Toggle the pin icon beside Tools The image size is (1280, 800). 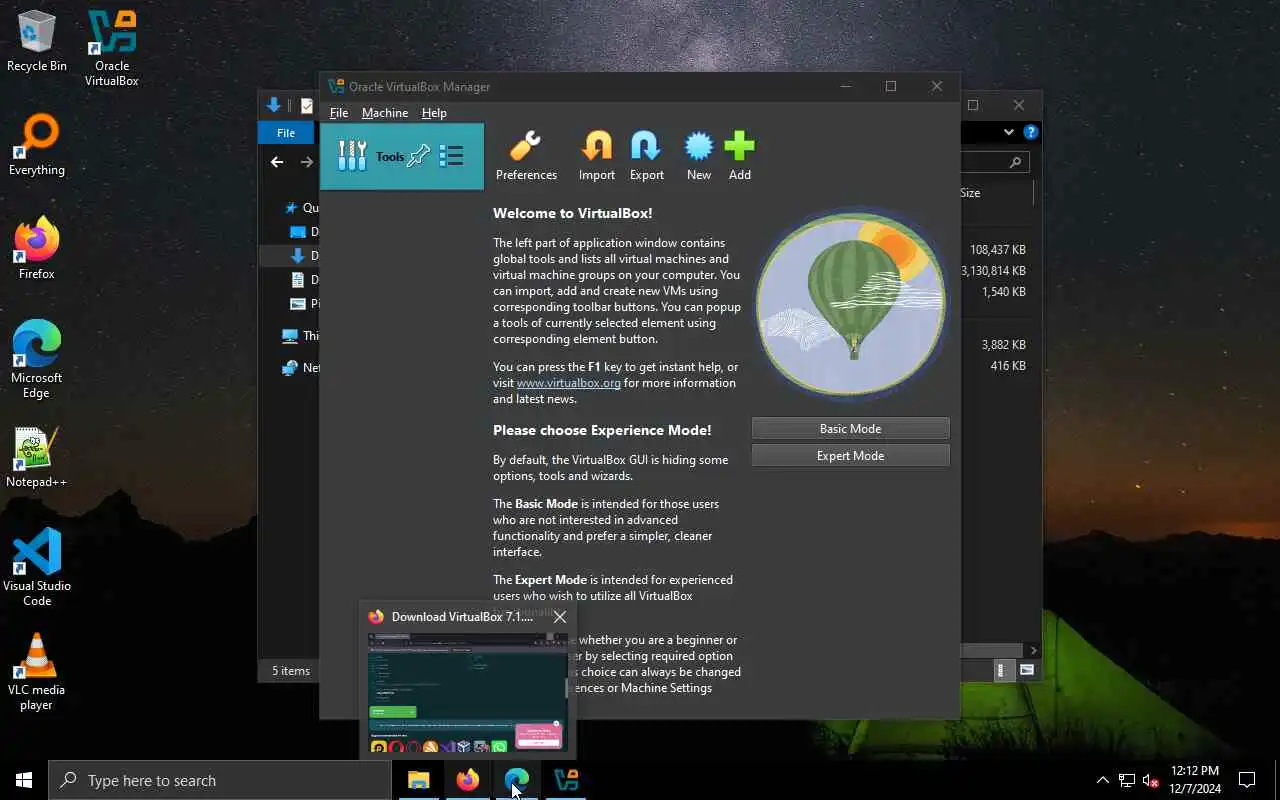[x=419, y=156]
